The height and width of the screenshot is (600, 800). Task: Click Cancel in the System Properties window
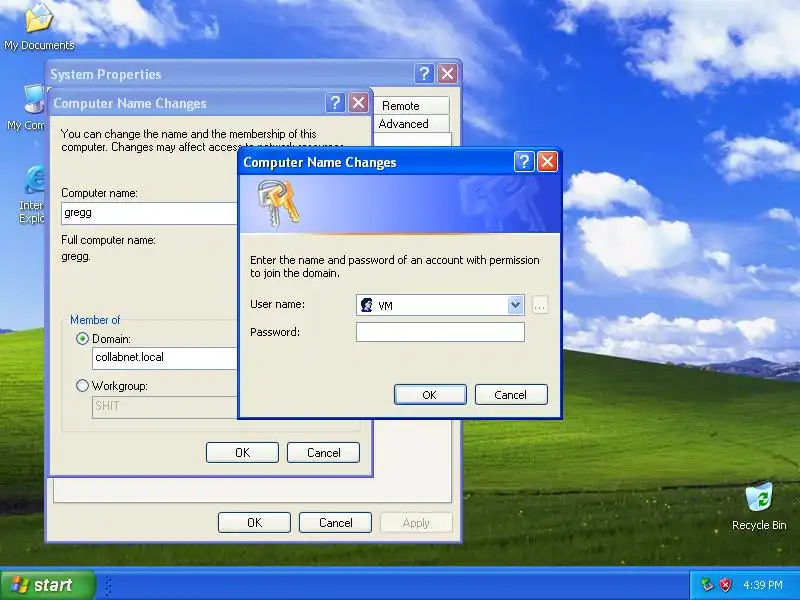335,523
